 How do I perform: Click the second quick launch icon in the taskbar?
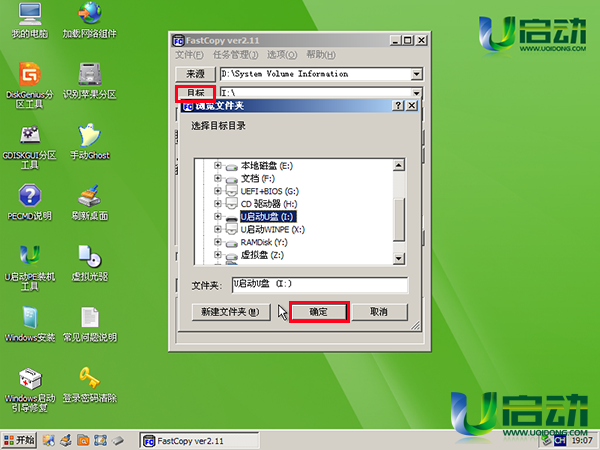pyautogui.click(x=66, y=440)
